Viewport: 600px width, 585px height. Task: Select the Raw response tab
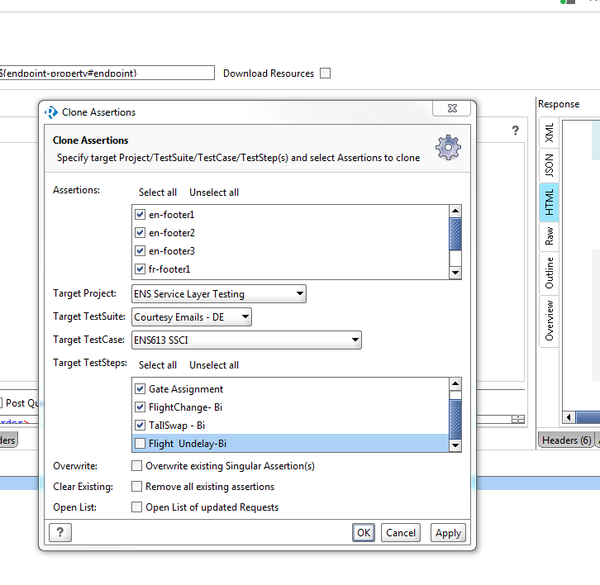point(549,236)
